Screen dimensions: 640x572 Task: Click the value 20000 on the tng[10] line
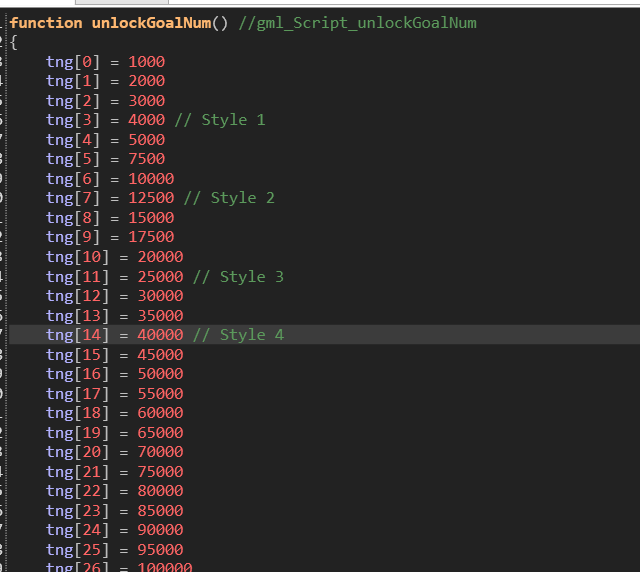click(x=160, y=257)
